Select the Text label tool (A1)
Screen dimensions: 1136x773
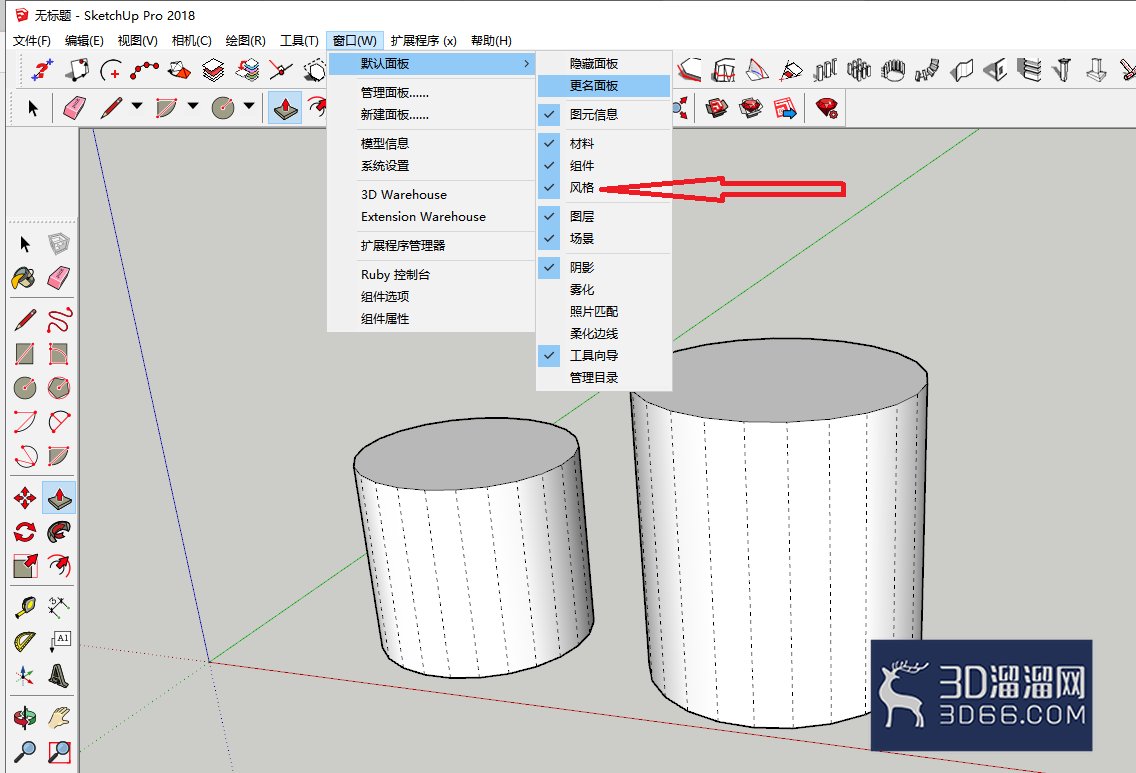(x=59, y=641)
